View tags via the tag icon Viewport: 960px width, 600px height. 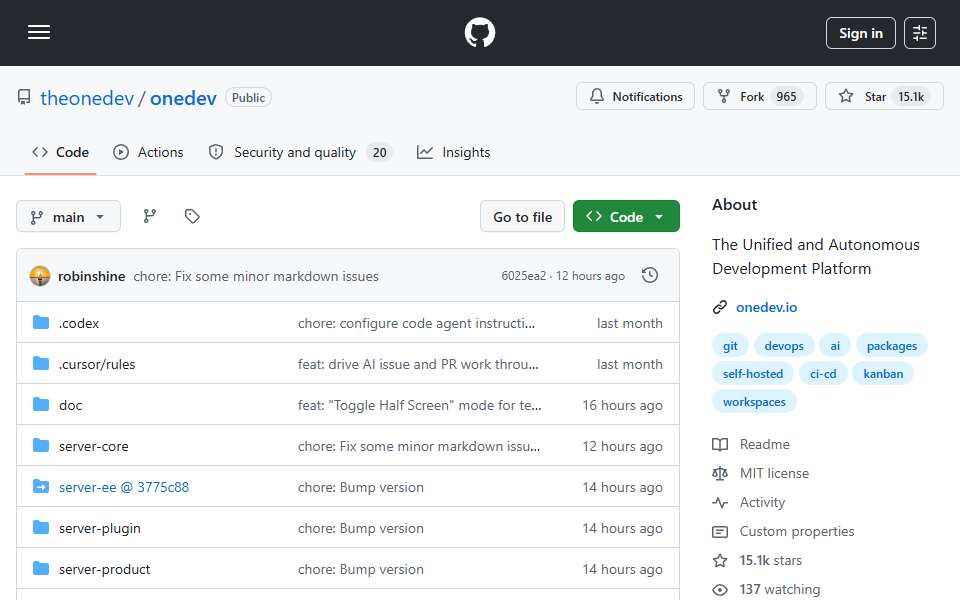(192, 216)
